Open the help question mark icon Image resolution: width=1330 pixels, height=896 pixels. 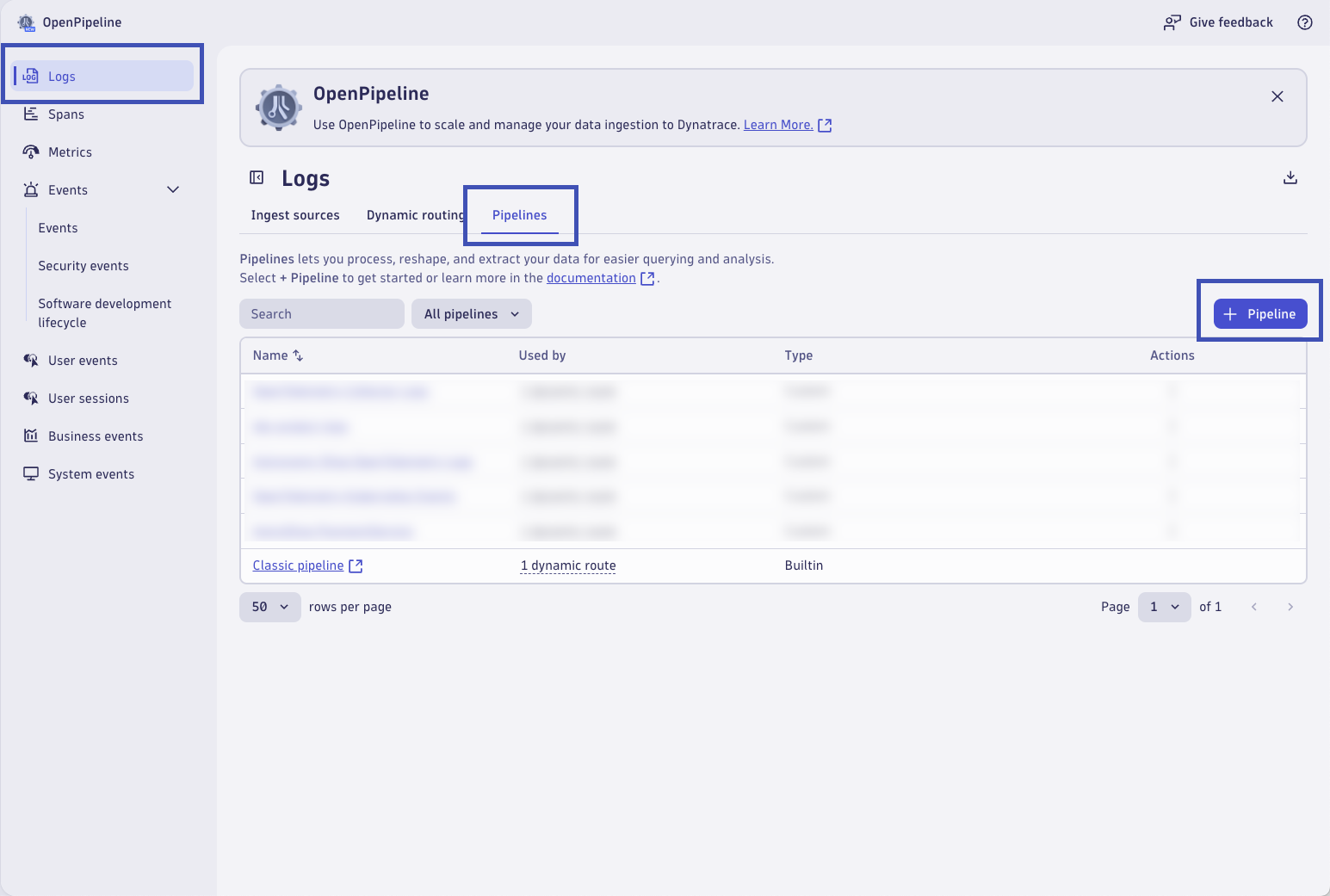point(1305,22)
